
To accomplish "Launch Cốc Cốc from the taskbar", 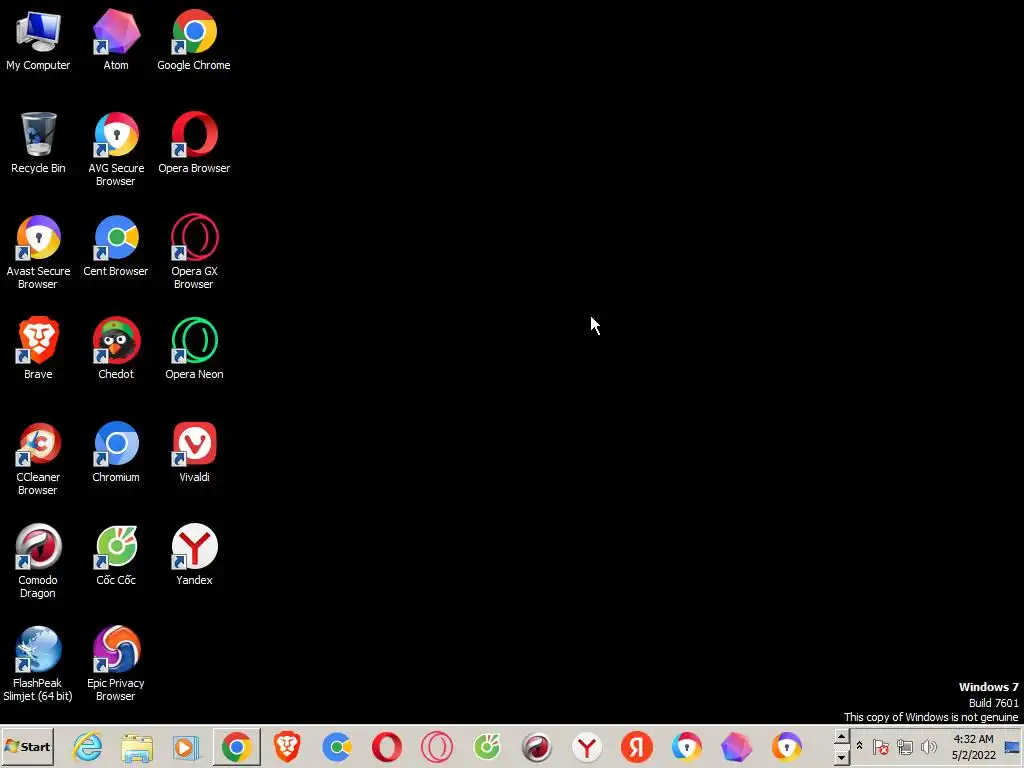I will click(x=487, y=746).
